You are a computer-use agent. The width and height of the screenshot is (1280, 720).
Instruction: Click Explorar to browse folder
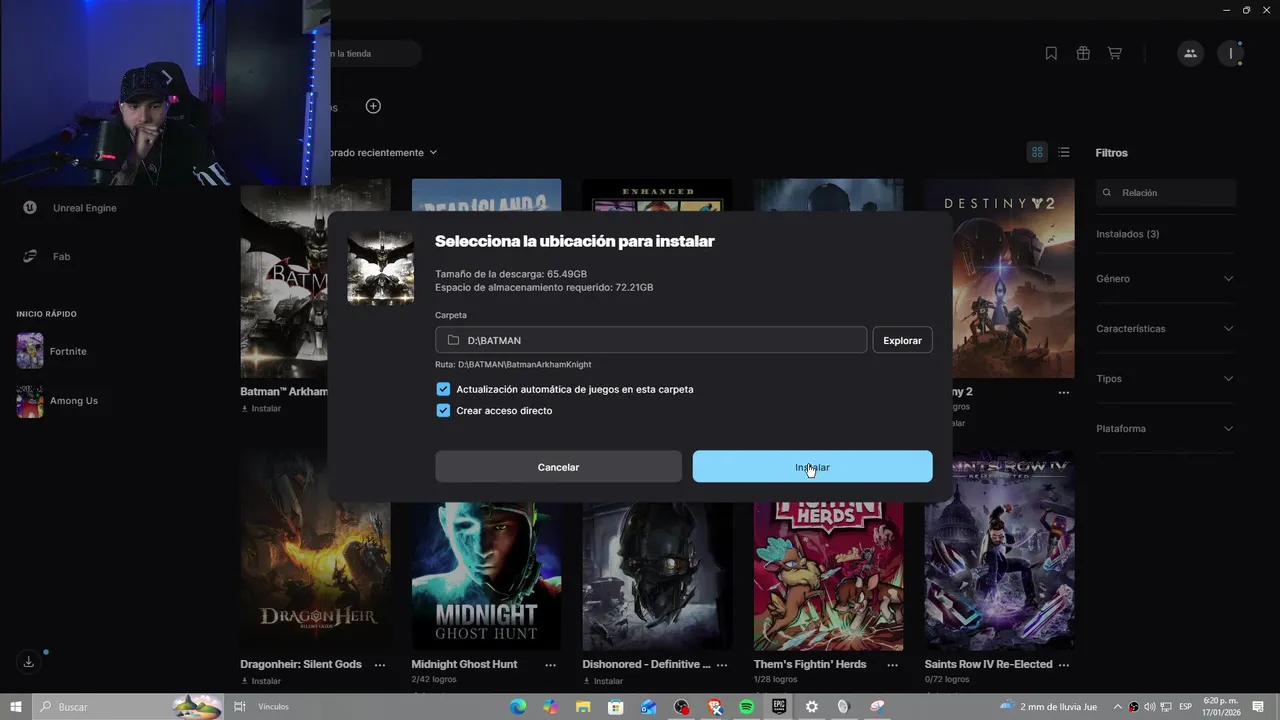click(x=902, y=340)
